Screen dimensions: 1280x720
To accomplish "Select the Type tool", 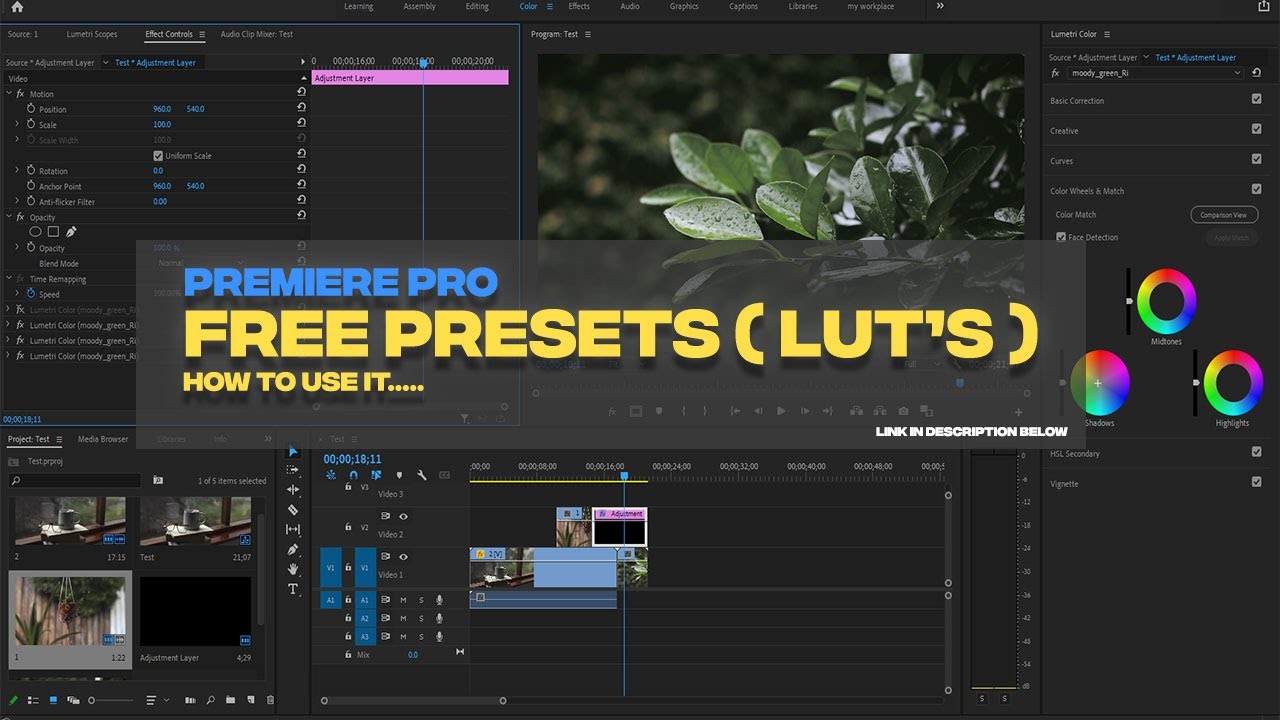I will click(x=293, y=589).
